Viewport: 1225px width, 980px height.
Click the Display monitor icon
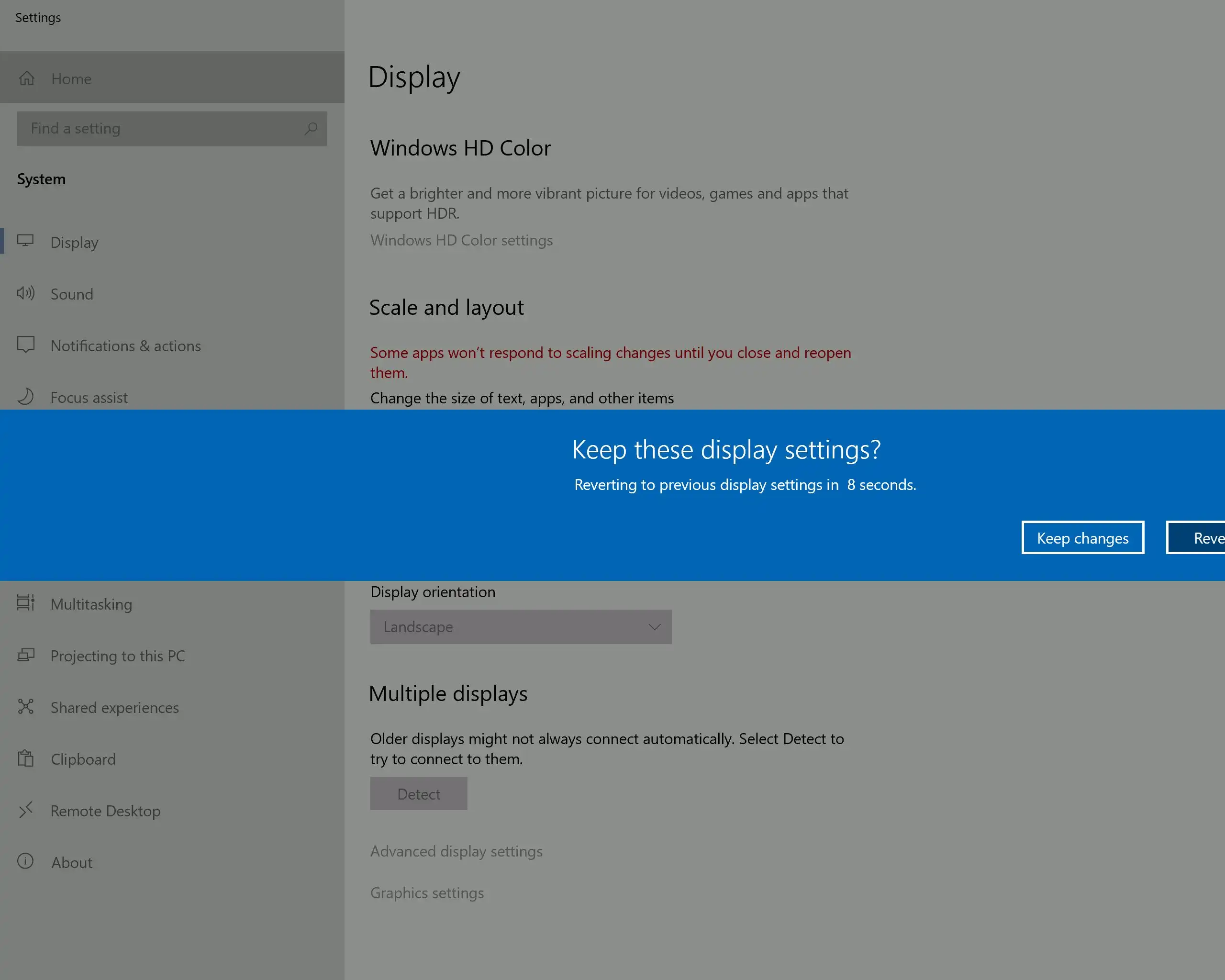tap(25, 241)
